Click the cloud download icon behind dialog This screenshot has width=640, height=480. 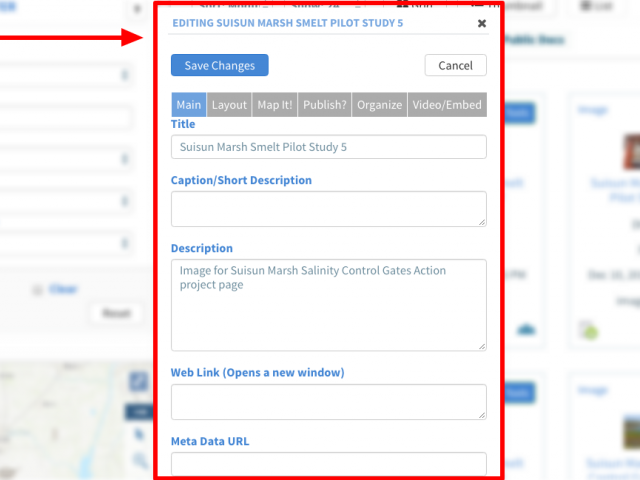(526, 329)
